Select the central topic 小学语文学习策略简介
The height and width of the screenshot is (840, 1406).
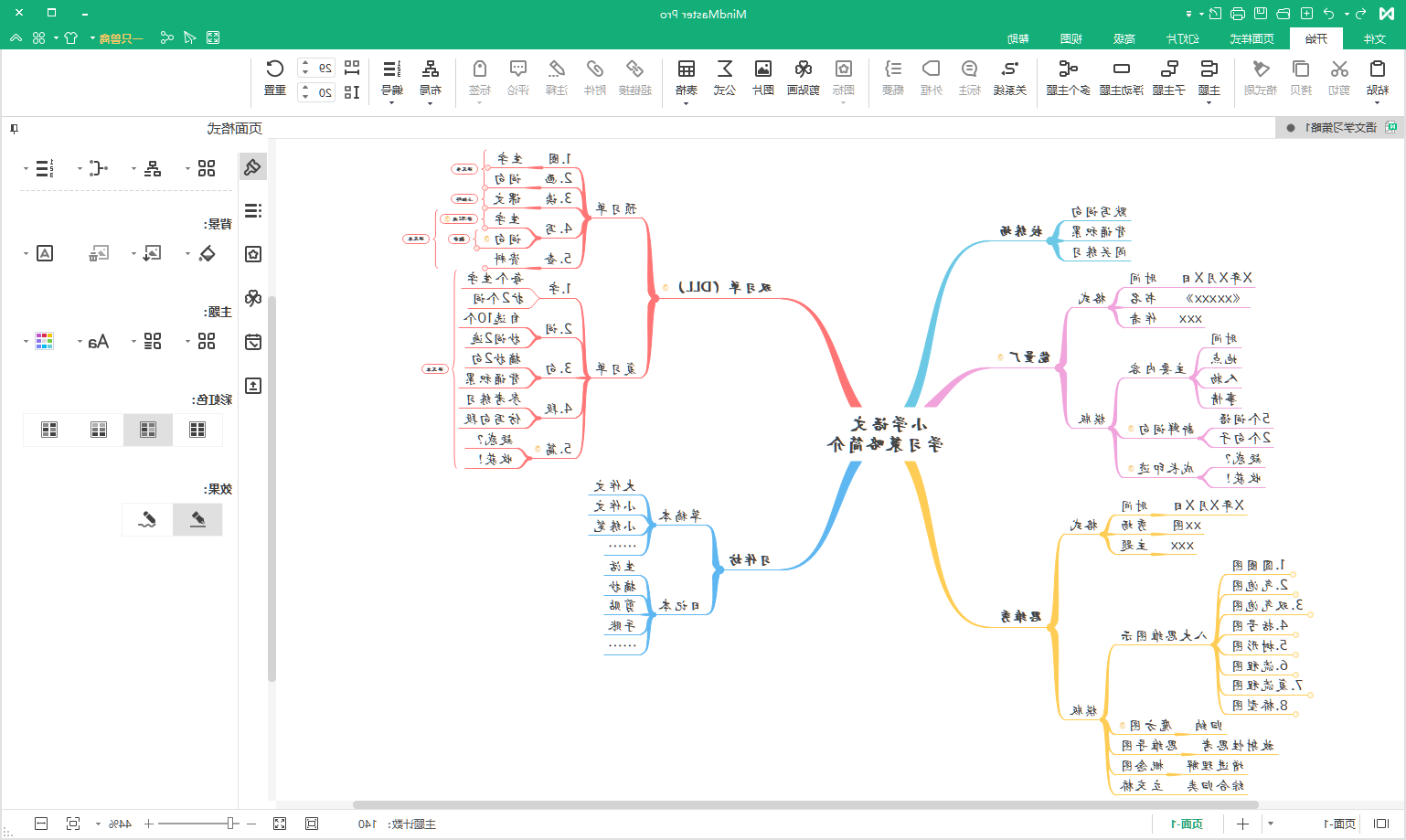point(885,434)
